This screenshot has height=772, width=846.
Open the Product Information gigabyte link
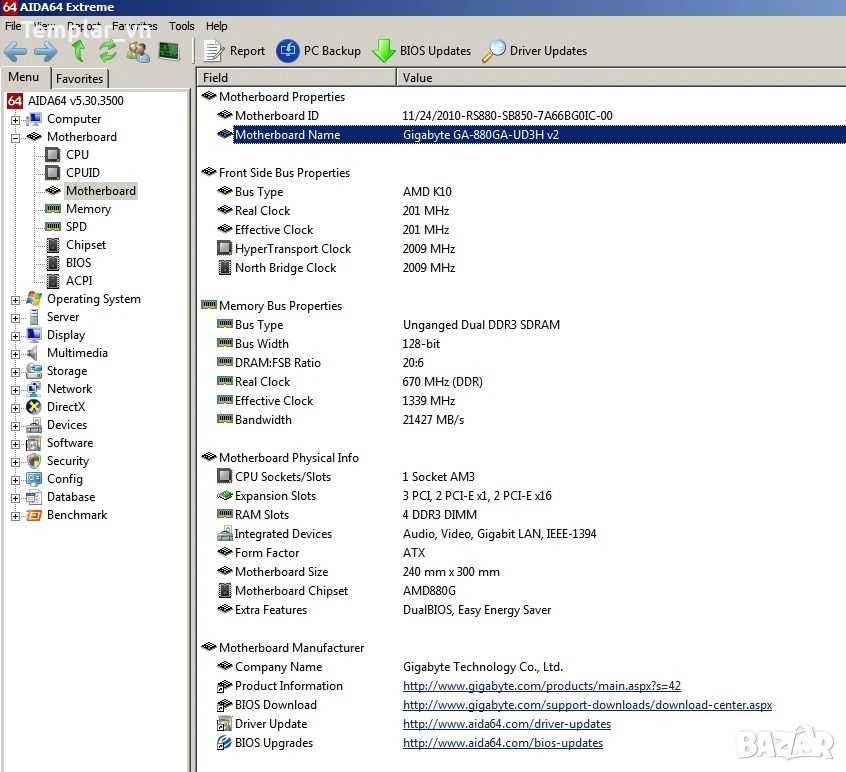point(542,686)
